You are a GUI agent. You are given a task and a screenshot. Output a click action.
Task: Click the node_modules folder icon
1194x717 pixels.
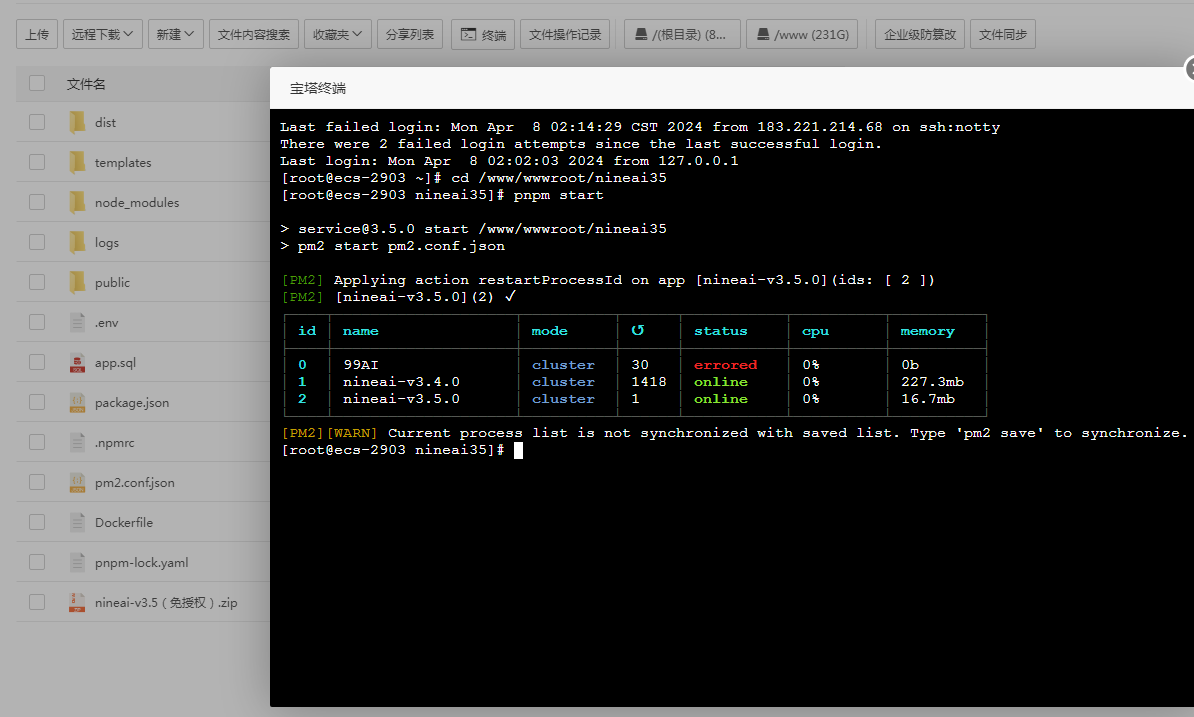point(77,202)
